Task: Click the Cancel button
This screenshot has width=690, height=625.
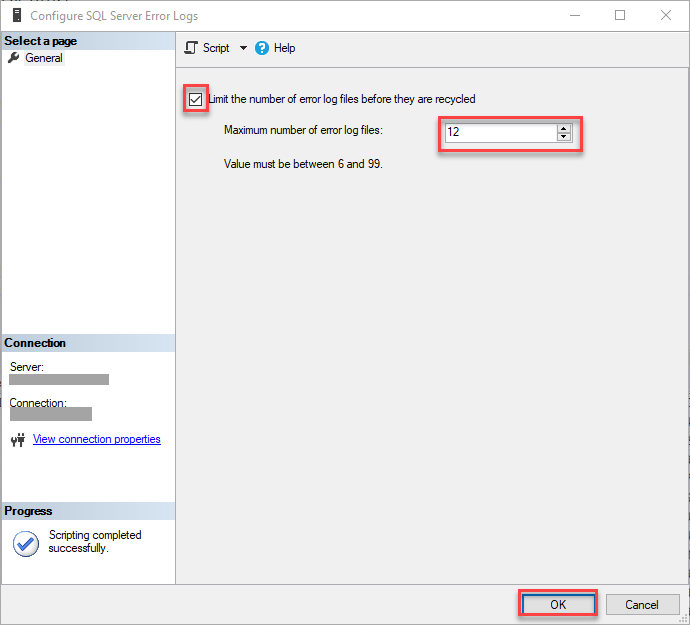Action: tap(642, 604)
